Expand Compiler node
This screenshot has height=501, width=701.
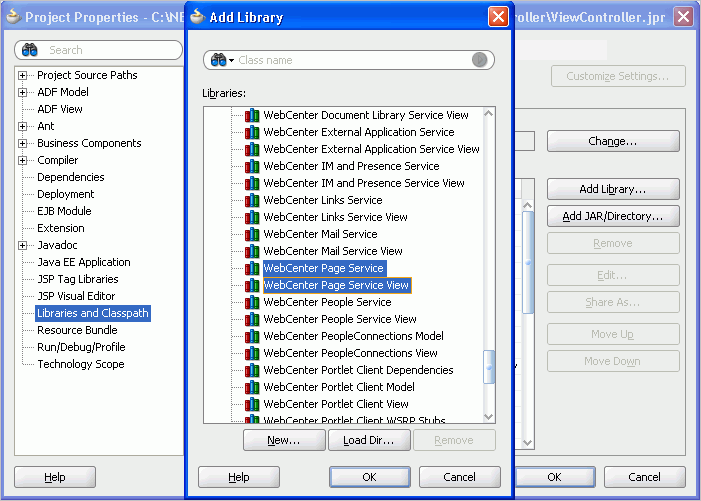[22, 160]
